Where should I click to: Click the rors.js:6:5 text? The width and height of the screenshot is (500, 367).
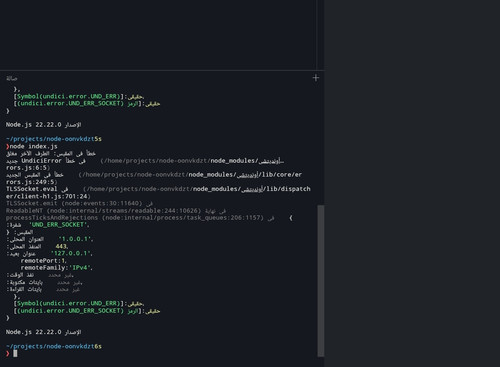[28, 168]
